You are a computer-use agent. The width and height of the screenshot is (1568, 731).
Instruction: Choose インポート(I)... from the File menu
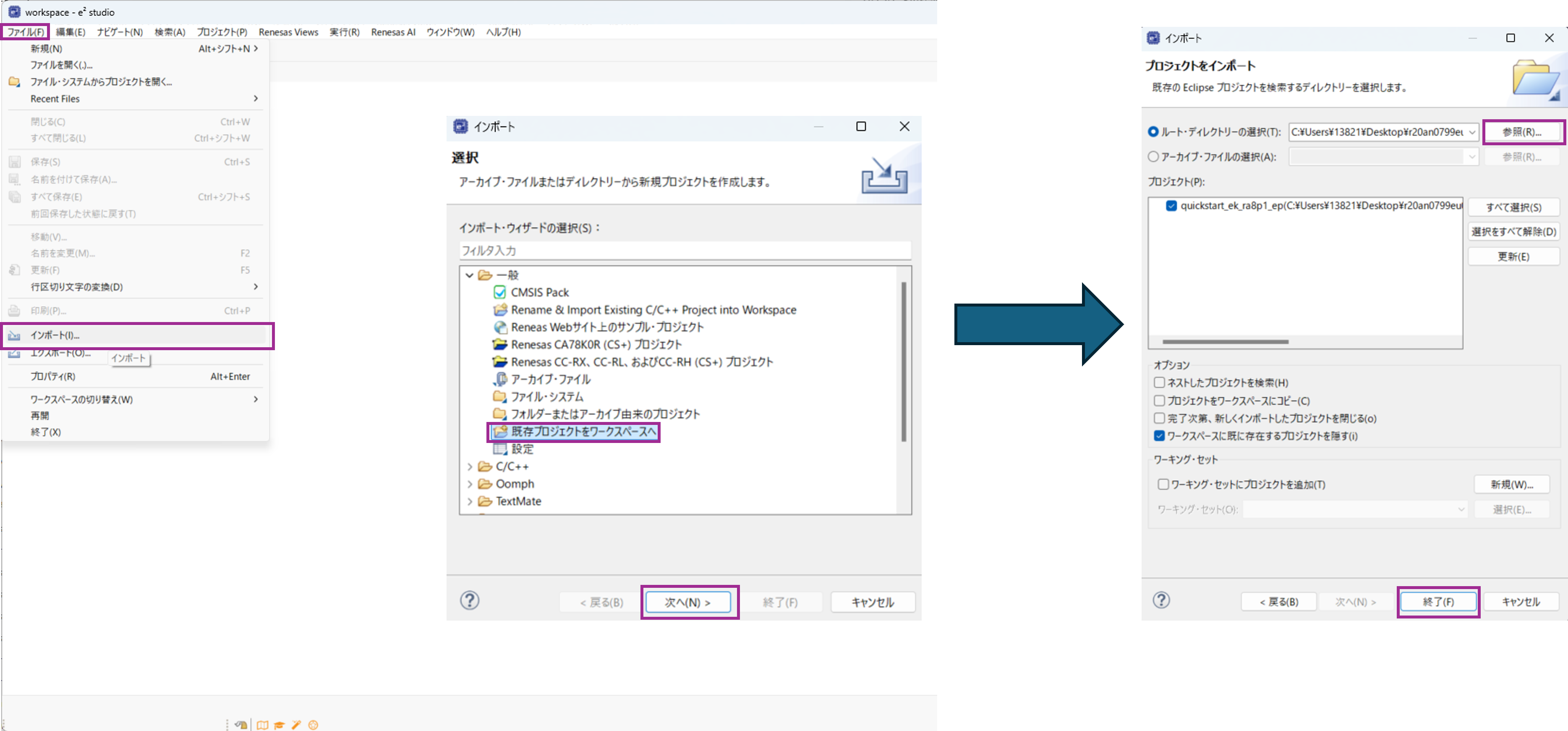point(55,335)
